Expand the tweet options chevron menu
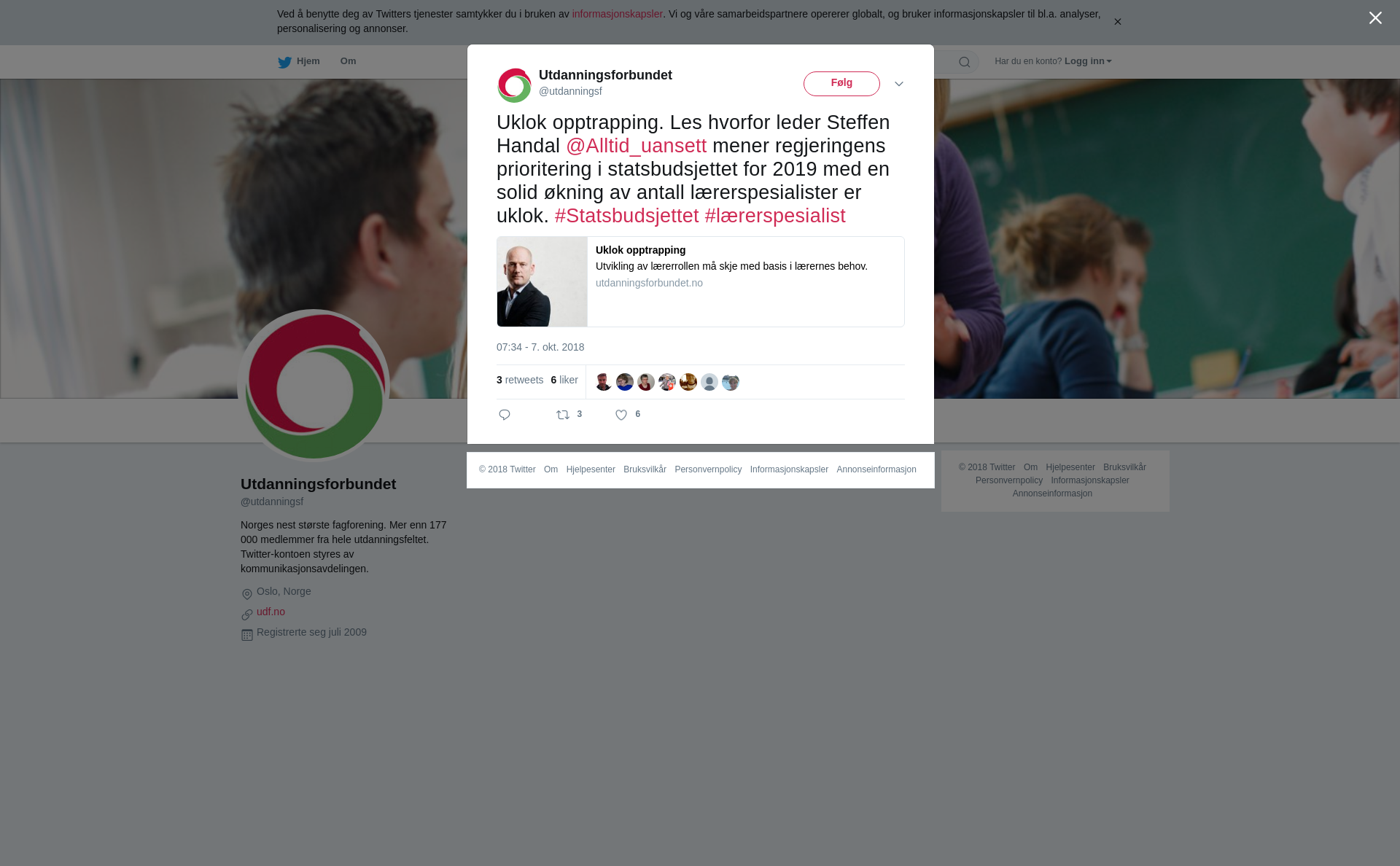The height and width of the screenshot is (866, 1400). [x=899, y=84]
